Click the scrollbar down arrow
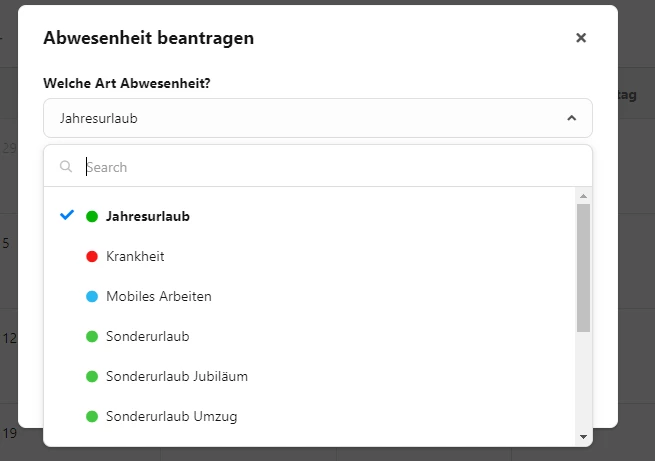655x461 pixels. 584,437
